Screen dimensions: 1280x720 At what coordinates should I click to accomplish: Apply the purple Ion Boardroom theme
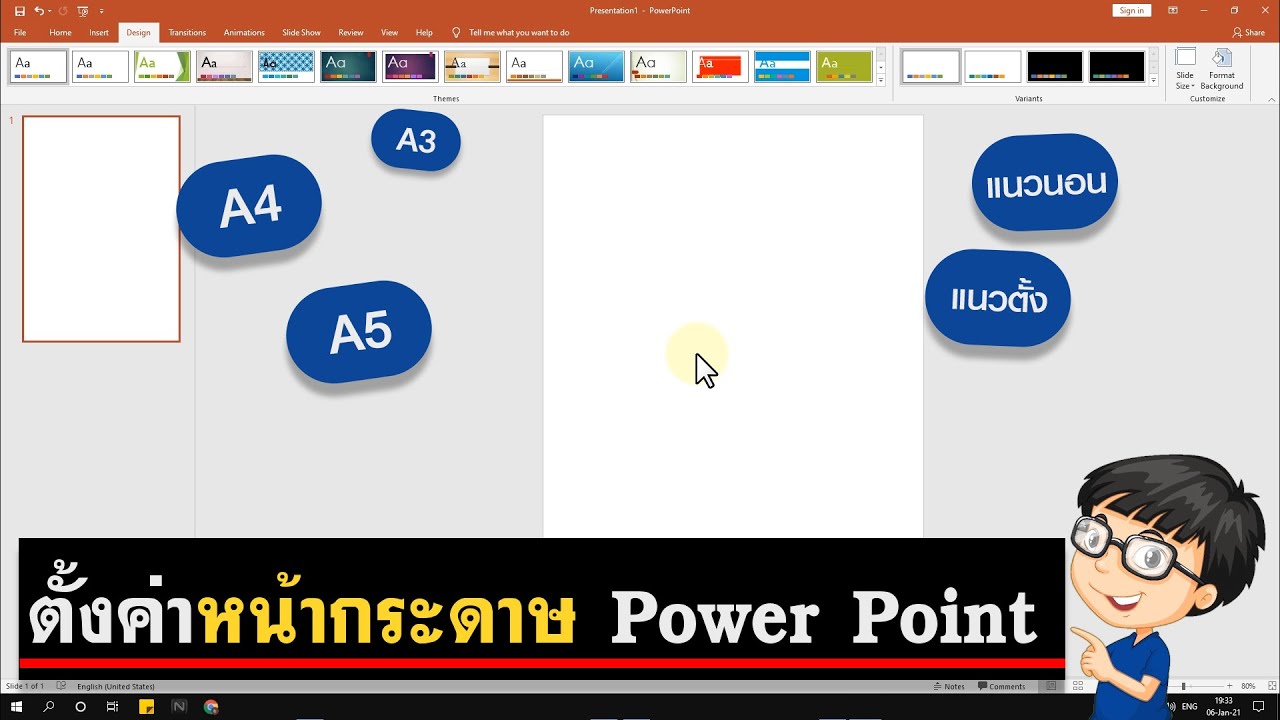pyautogui.click(x=410, y=66)
